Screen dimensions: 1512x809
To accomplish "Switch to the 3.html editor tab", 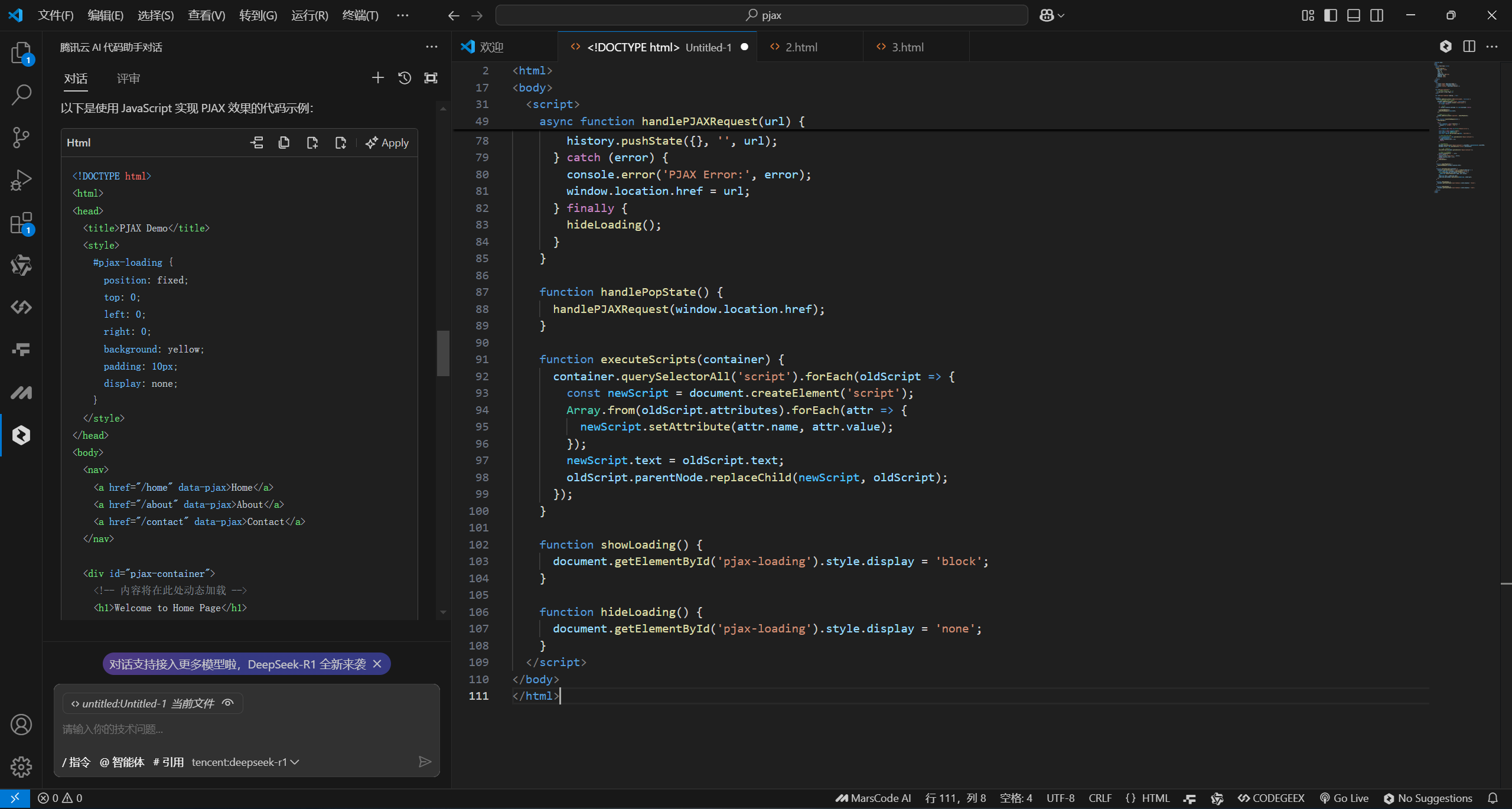I will tap(916, 47).
